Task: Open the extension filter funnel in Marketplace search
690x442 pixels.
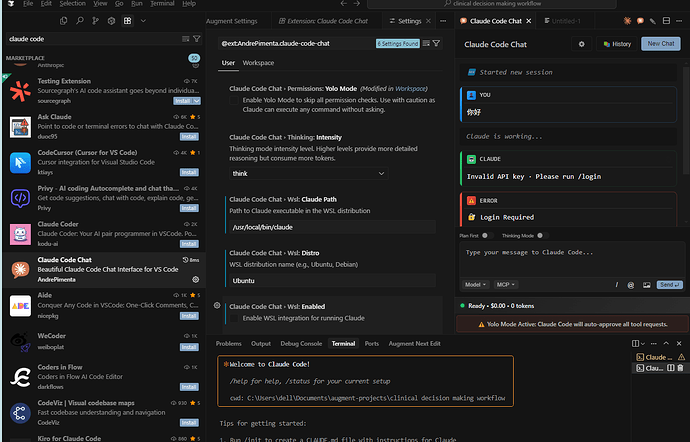Action: pos(197,39)
